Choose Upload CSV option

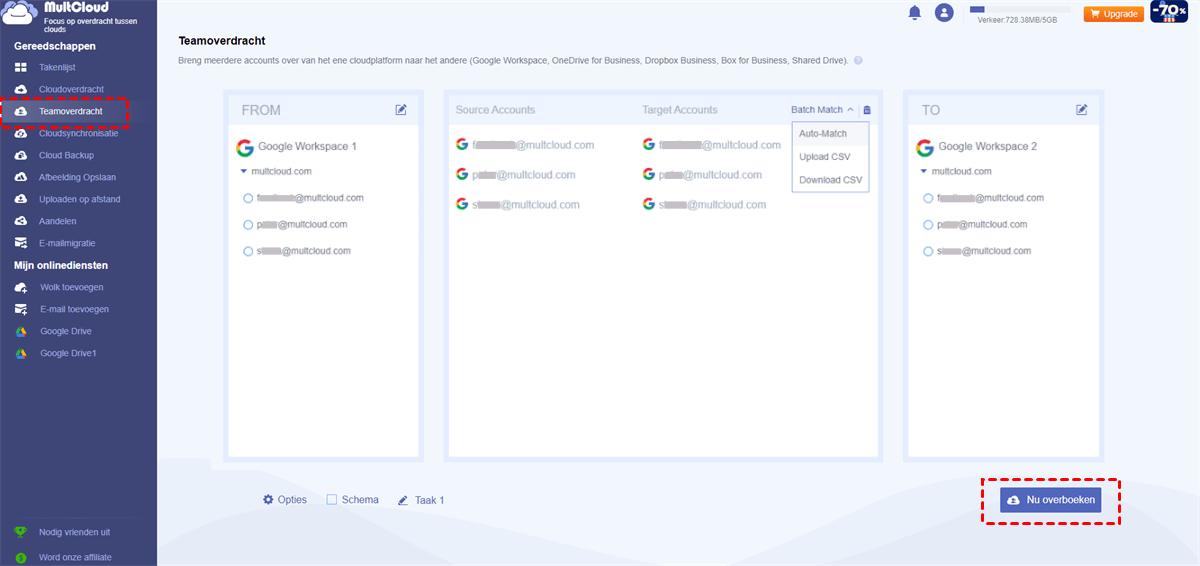pyautogui.click(x=830, y=157)
